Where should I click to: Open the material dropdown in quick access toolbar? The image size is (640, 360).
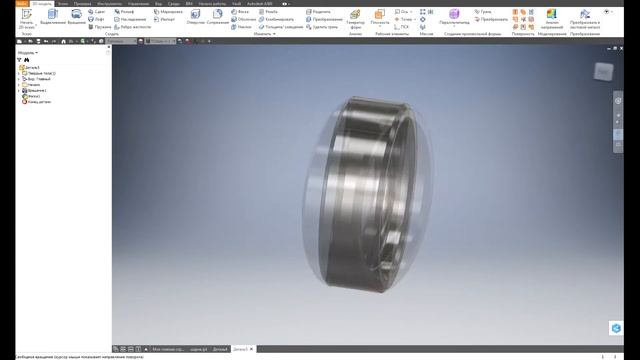(x=121, y=41)
